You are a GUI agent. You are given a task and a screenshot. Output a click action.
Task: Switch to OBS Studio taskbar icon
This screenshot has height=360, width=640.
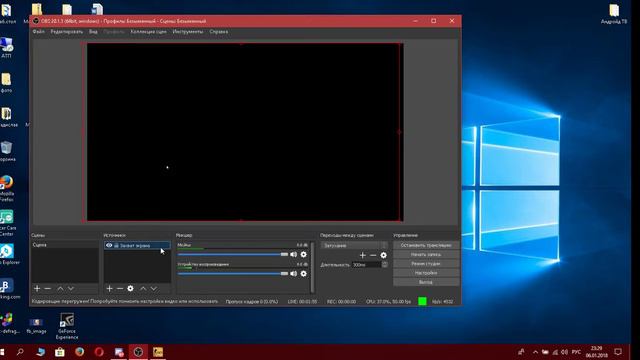(138, 352)
